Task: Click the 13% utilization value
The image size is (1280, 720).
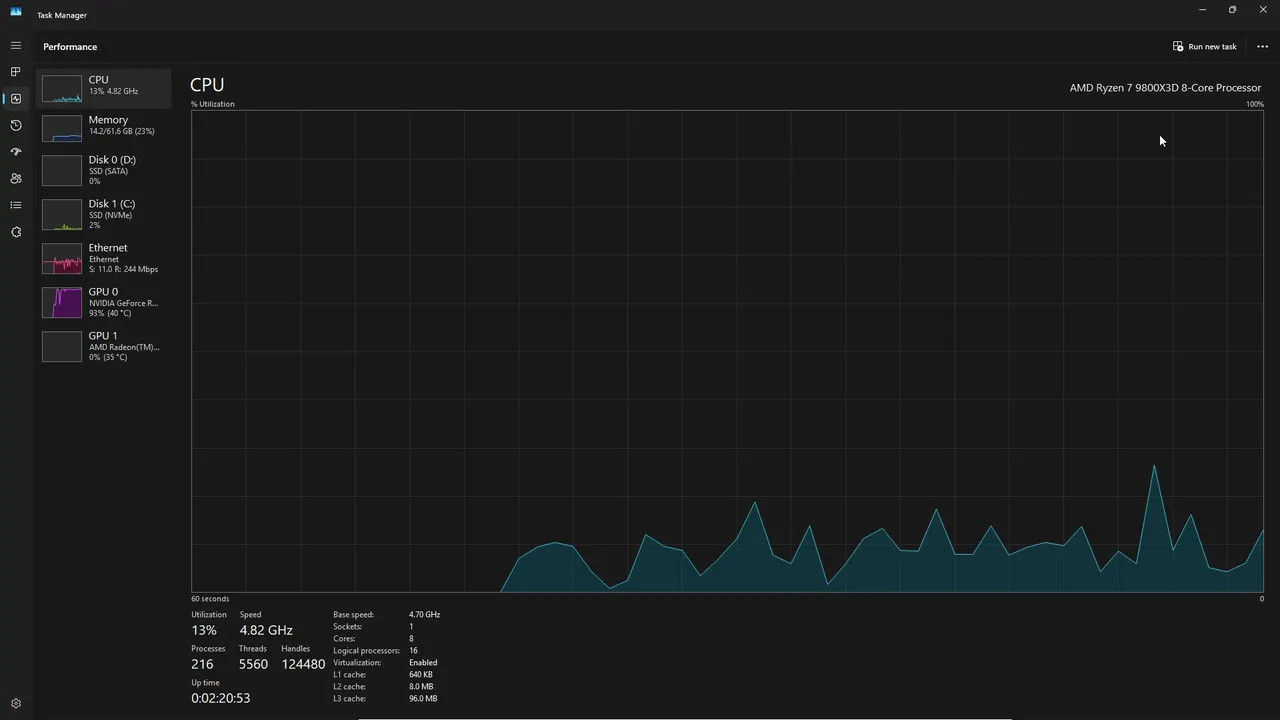Action: click(204, 631)
